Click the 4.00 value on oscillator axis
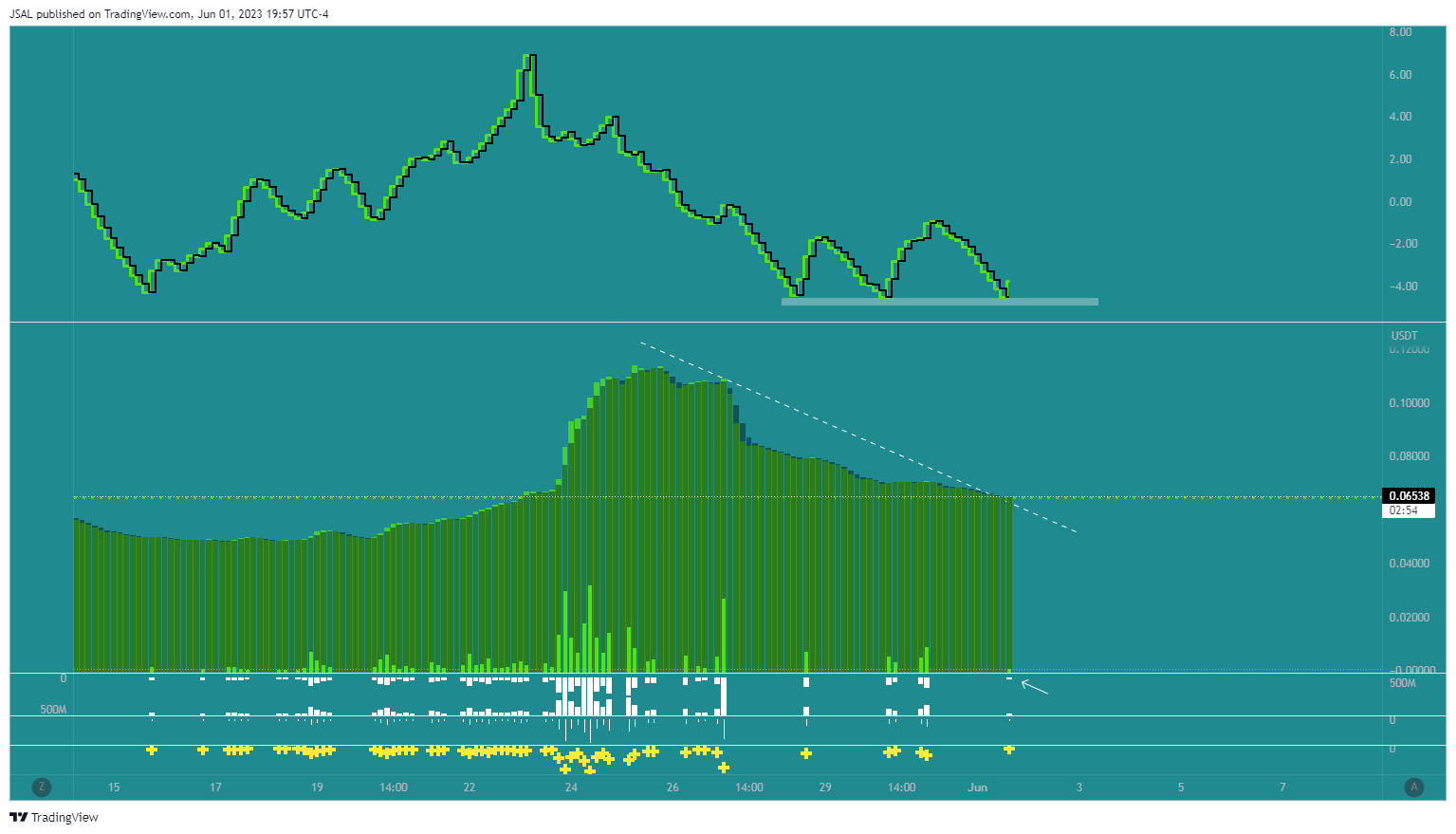 1400,117
